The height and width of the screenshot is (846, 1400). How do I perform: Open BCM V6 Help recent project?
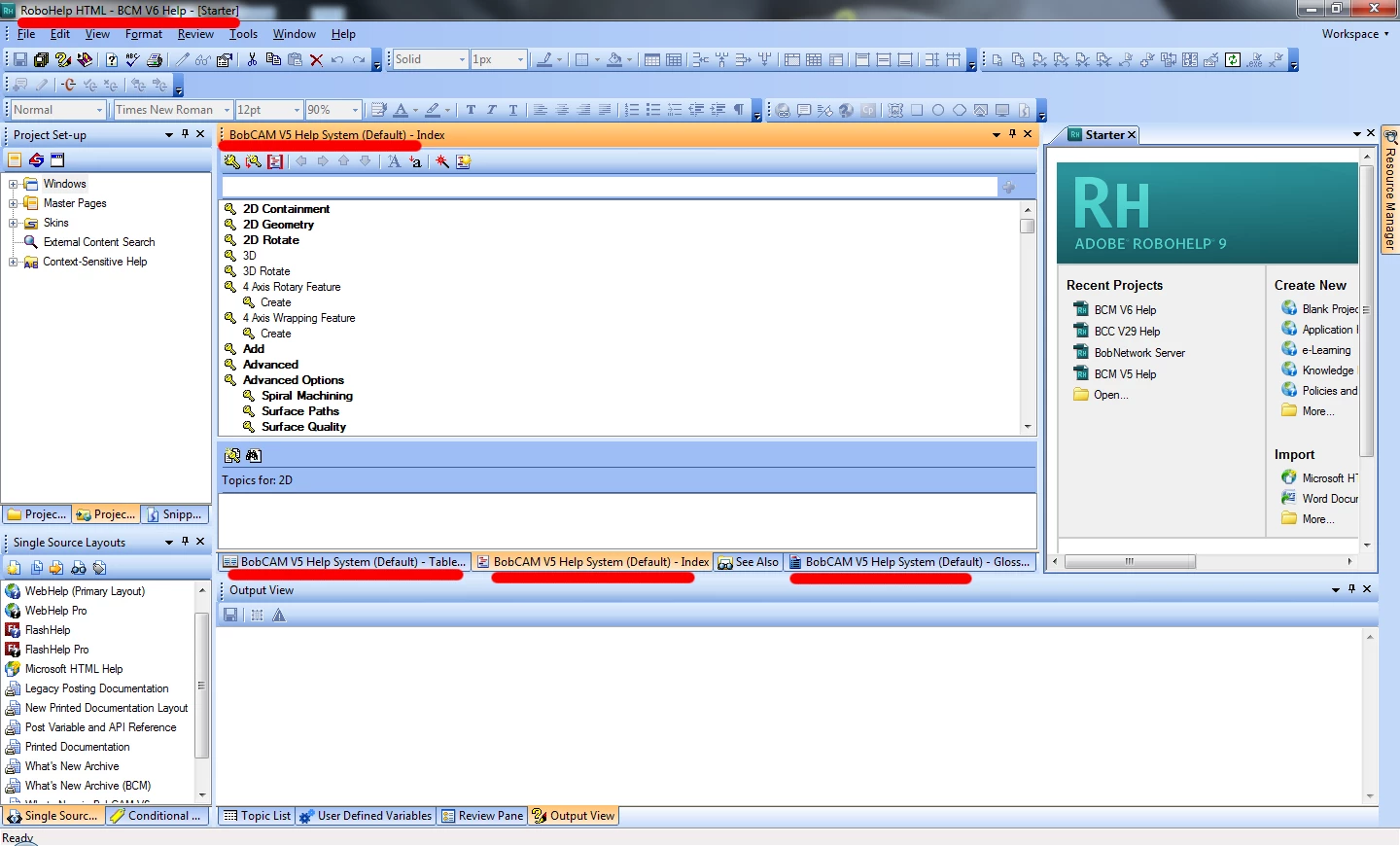[1125, 310]
